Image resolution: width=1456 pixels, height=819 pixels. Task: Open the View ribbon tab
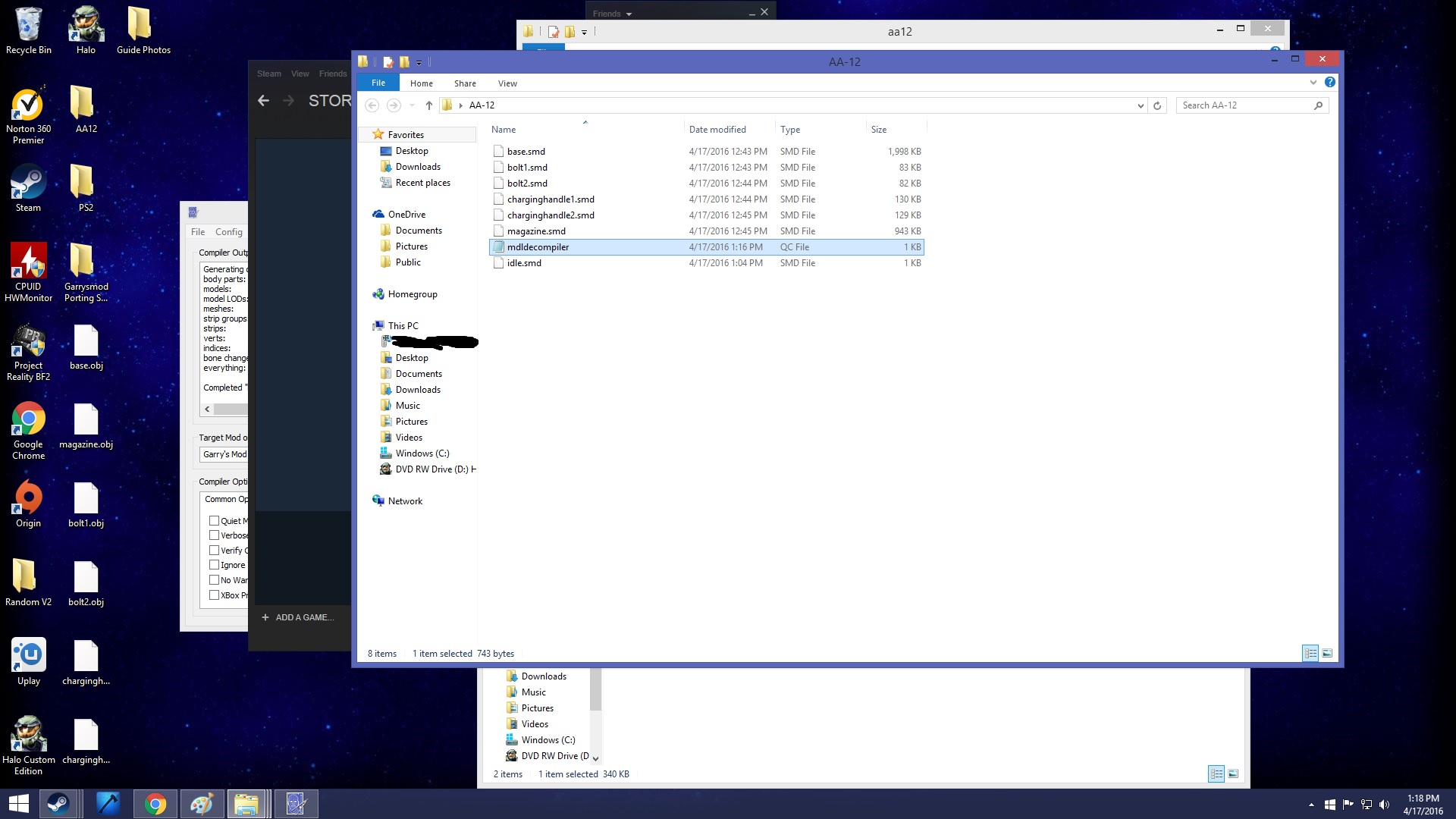tap(507, 83)
